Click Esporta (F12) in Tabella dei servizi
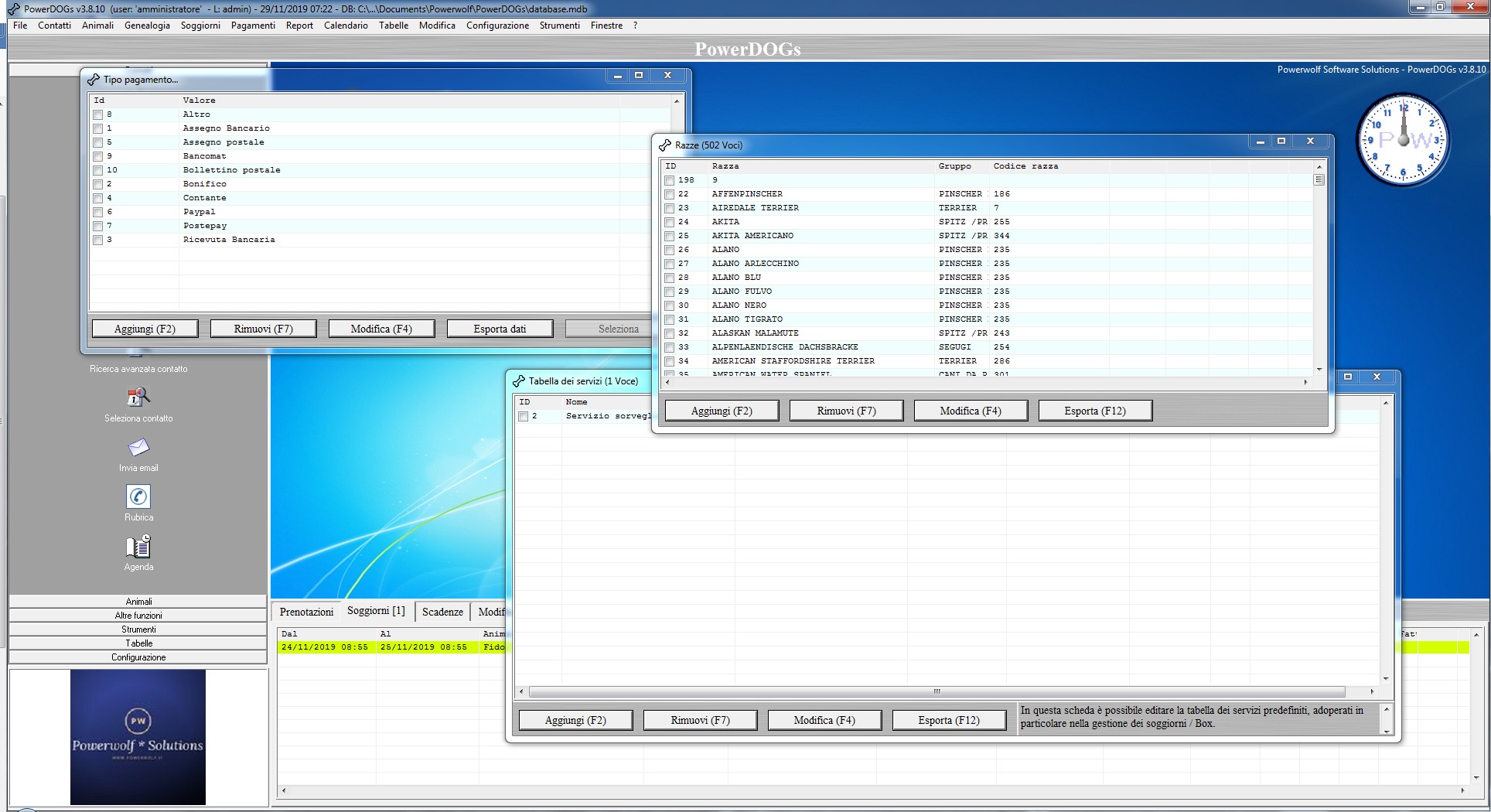 [x=949, y=720]
